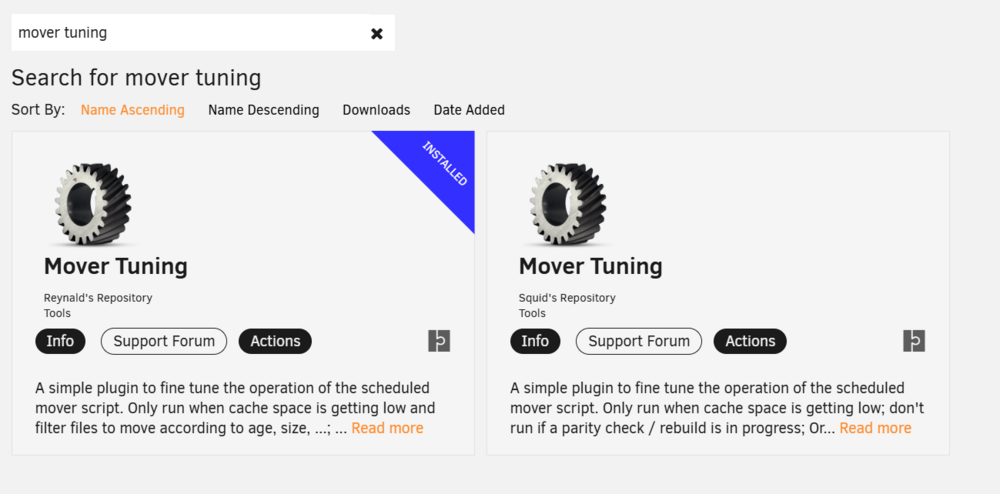The image size is (1000, 494).
Task: Expand Read more on Reynald's plugin description
Action: [387, 428]
